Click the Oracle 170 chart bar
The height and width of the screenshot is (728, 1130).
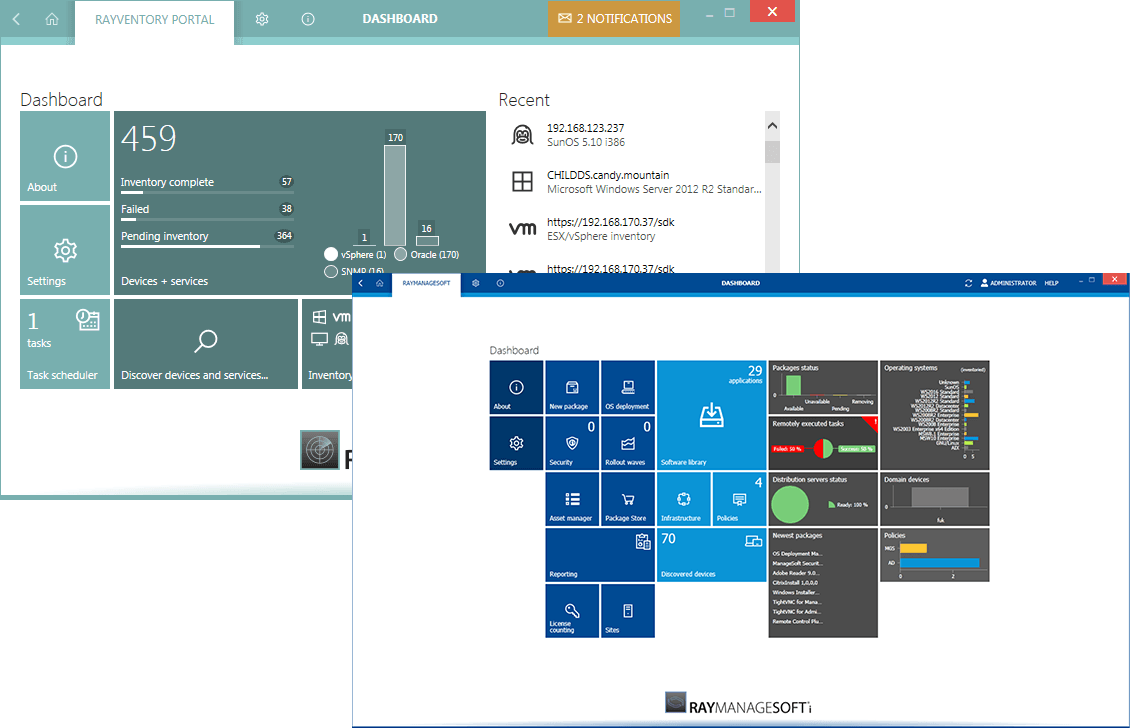pyautogui.click(x=395, y=195)
